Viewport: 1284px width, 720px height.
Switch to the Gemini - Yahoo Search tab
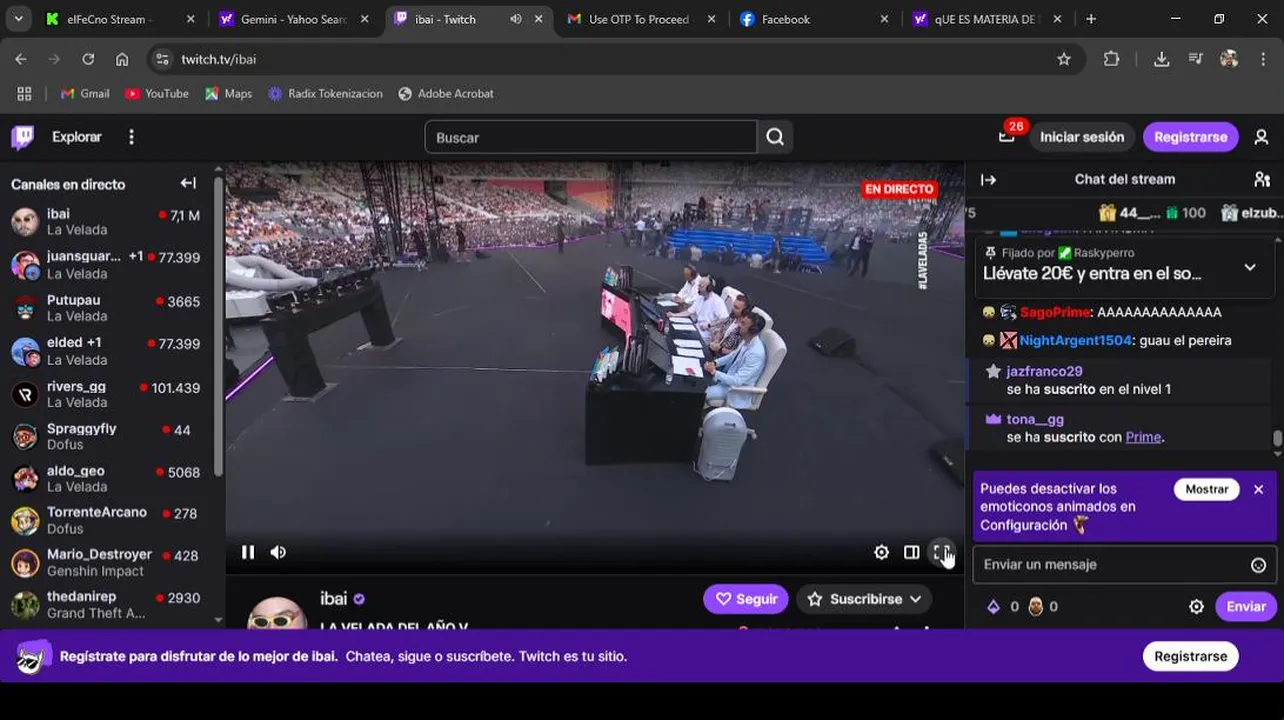[x=294, y=19]
